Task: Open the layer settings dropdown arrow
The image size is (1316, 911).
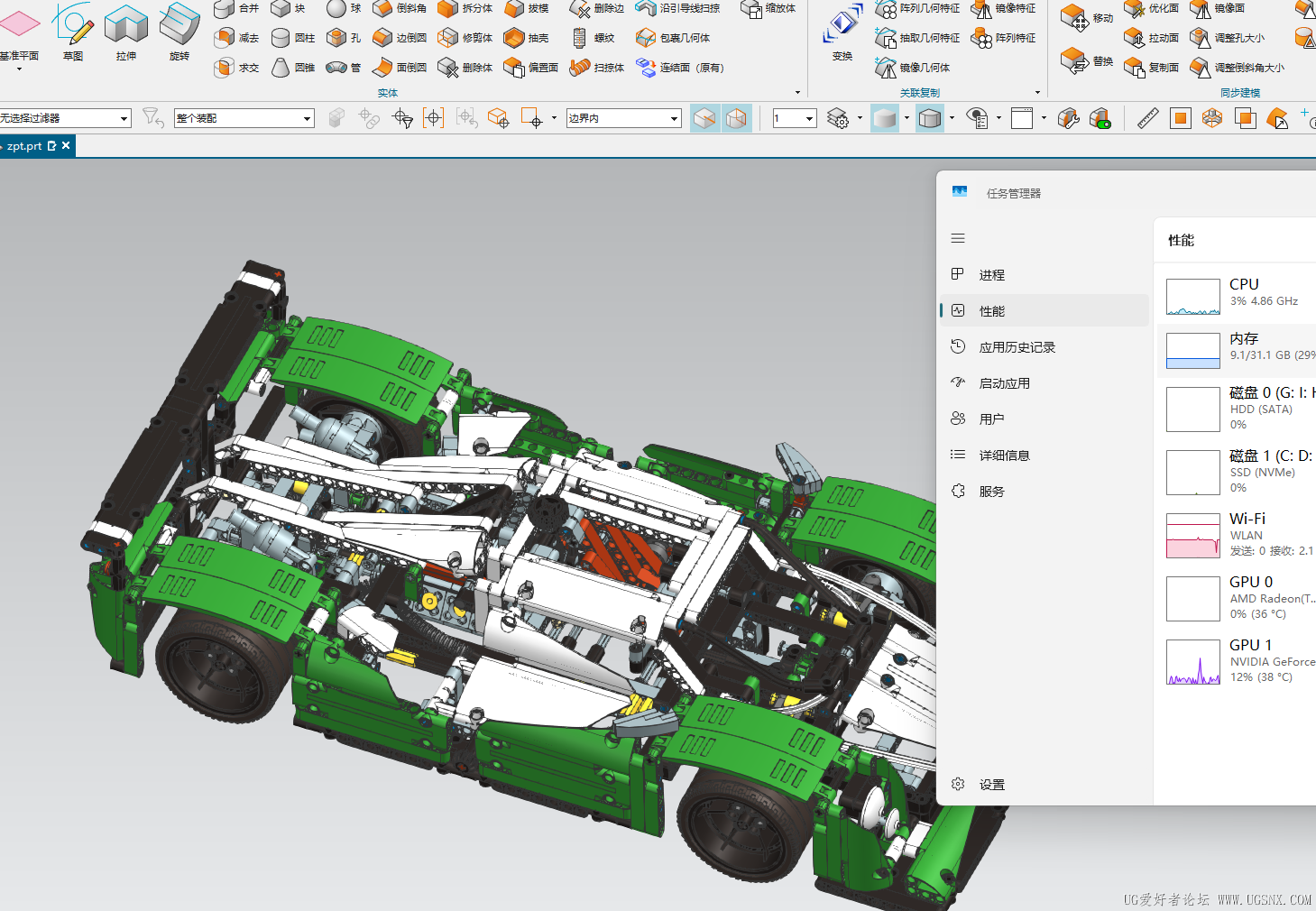Action: tap(860, 118)
